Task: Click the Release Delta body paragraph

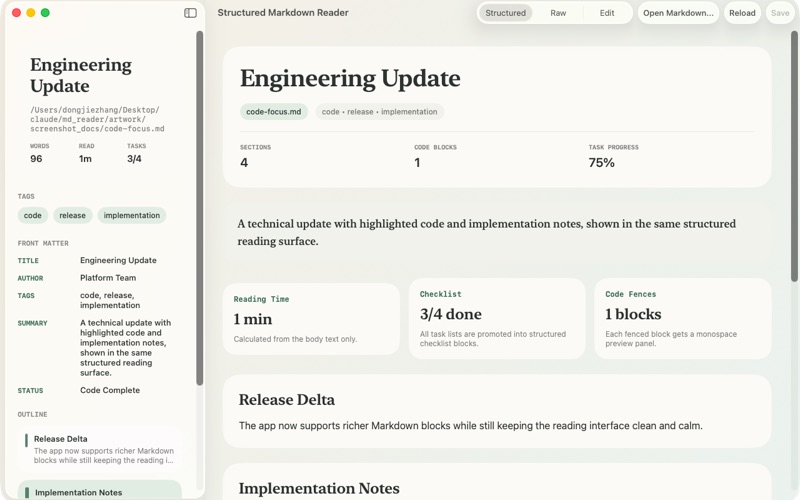Action: pos(470,426)
